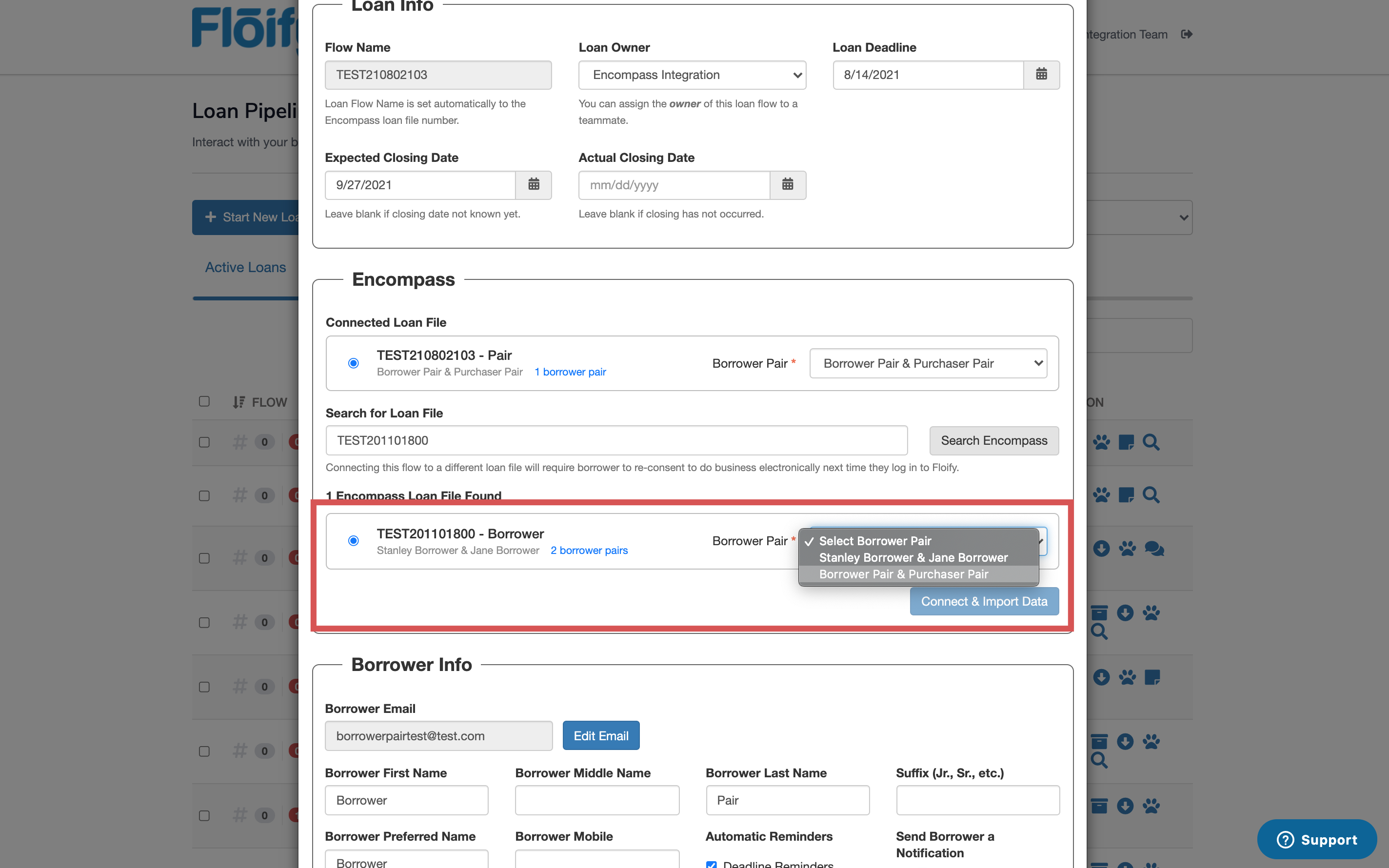The image size is (1389, 868).
Task: Click the chat bubbles icon in third loan row
Action: pos(1153,549)
